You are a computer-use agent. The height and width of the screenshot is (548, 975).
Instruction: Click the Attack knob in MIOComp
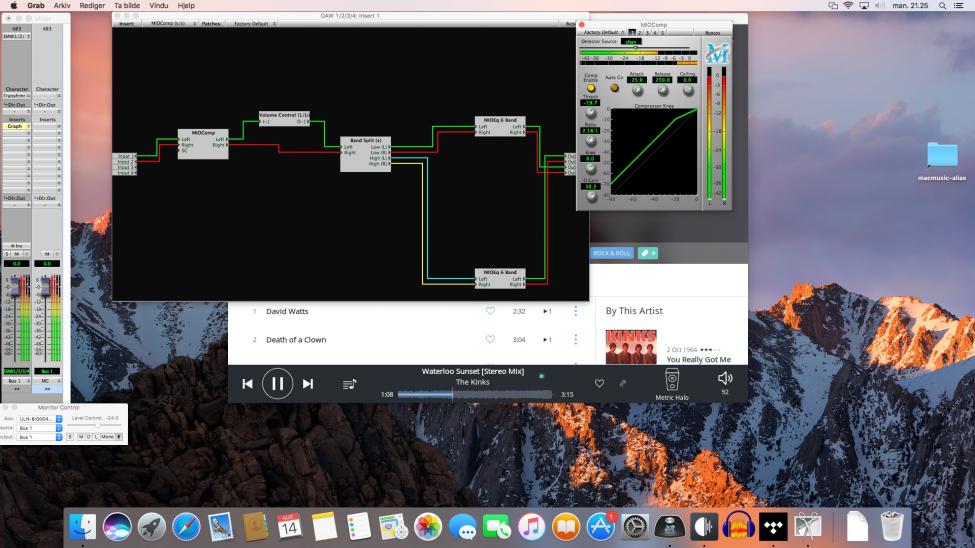pyautogui.click(x=637, y=91)
